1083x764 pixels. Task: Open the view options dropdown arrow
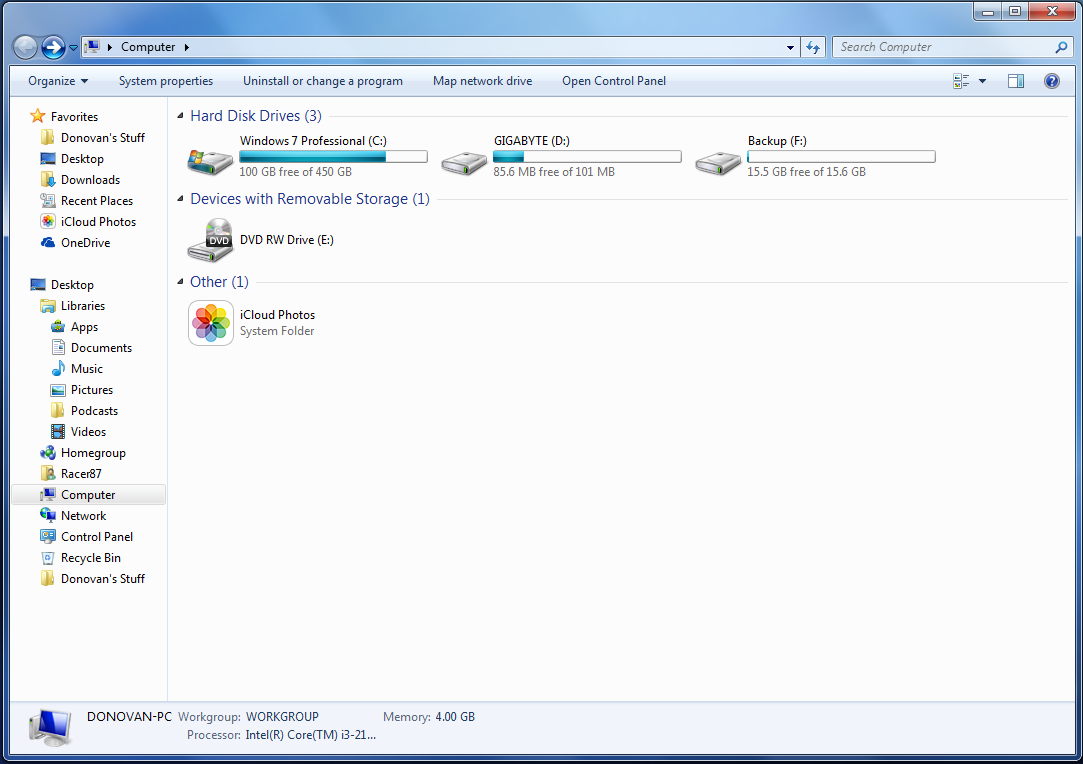point(982,81)
